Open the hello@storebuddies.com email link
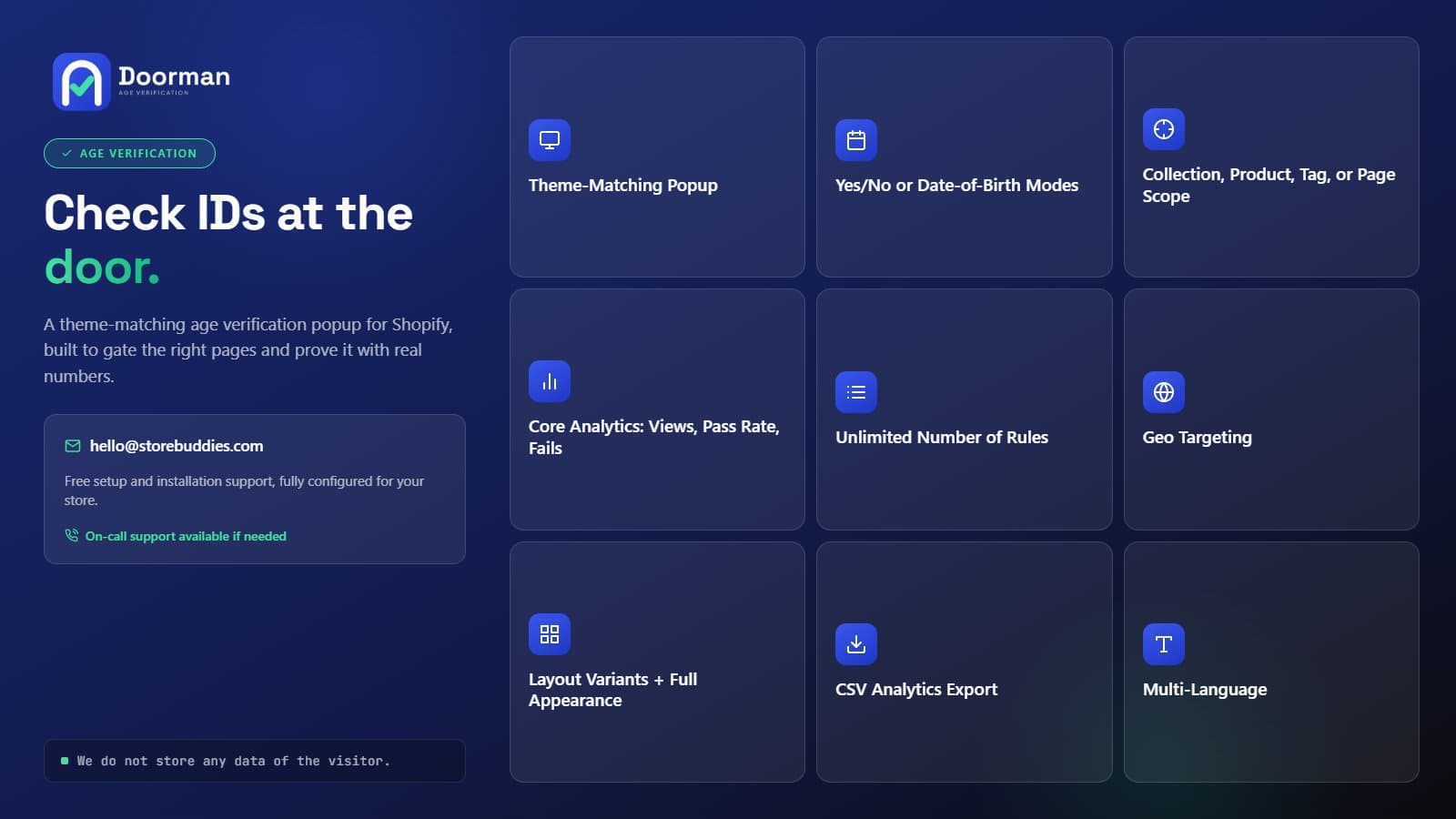The image size is (1456, 819). [x=177, y=446]
